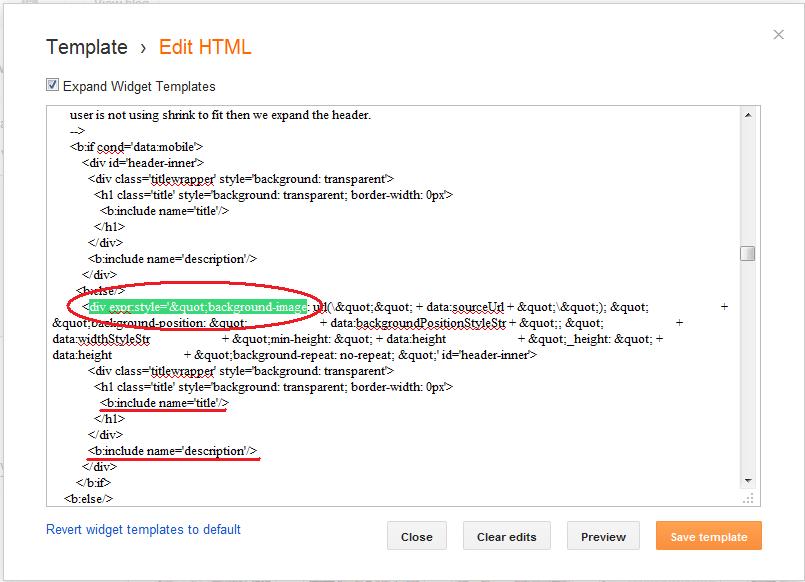
Task: Click the editor's vertical scrollbar thumb
Action: tap(745, 252)
